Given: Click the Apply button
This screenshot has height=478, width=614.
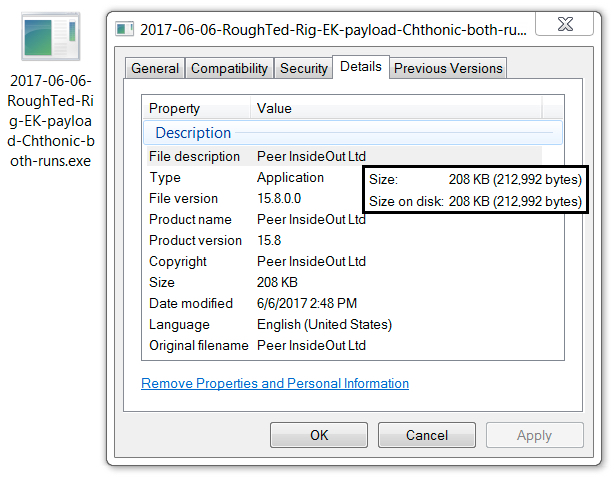Looking at the screenshot, I should 535,435.
